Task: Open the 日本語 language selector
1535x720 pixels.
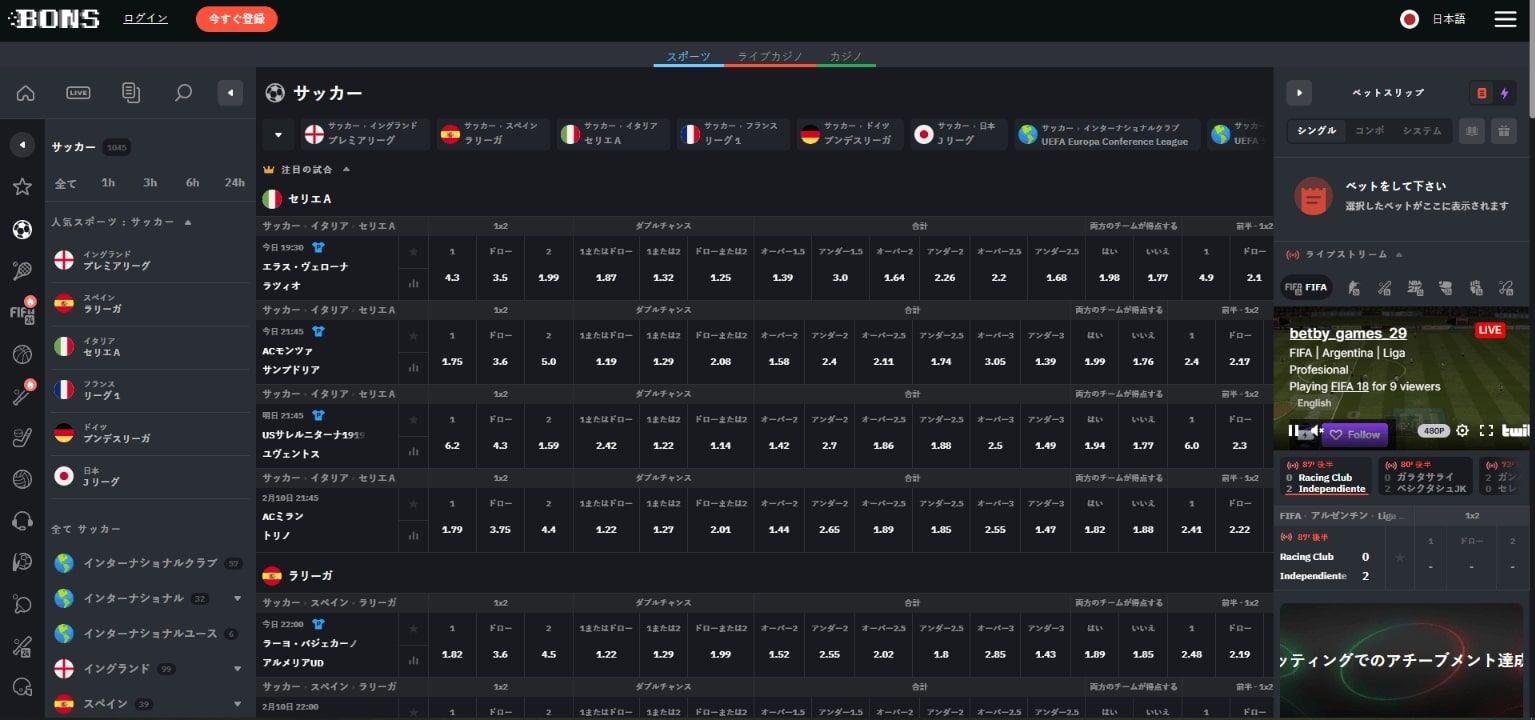Action: click(x=1433, y=19)
